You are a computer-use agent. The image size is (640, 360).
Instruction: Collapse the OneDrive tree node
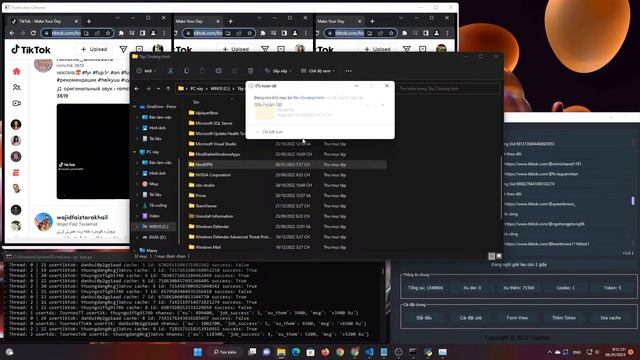coord(135,107)
